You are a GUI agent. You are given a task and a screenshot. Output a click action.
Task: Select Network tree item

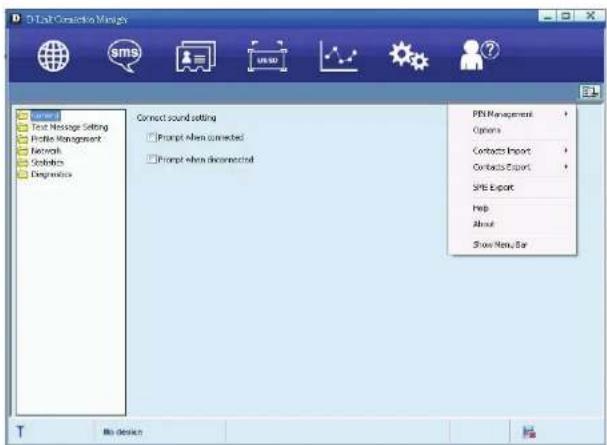pyautogui.click(x=46, y=151)
